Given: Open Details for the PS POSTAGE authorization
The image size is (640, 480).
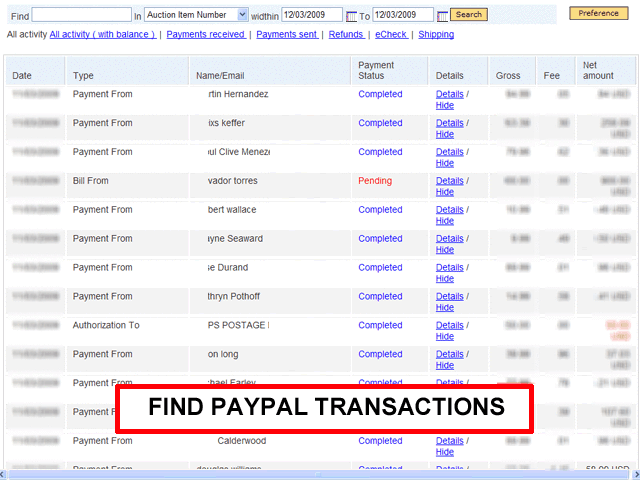Looking at the screenshot, I should (x=449, y=326).
